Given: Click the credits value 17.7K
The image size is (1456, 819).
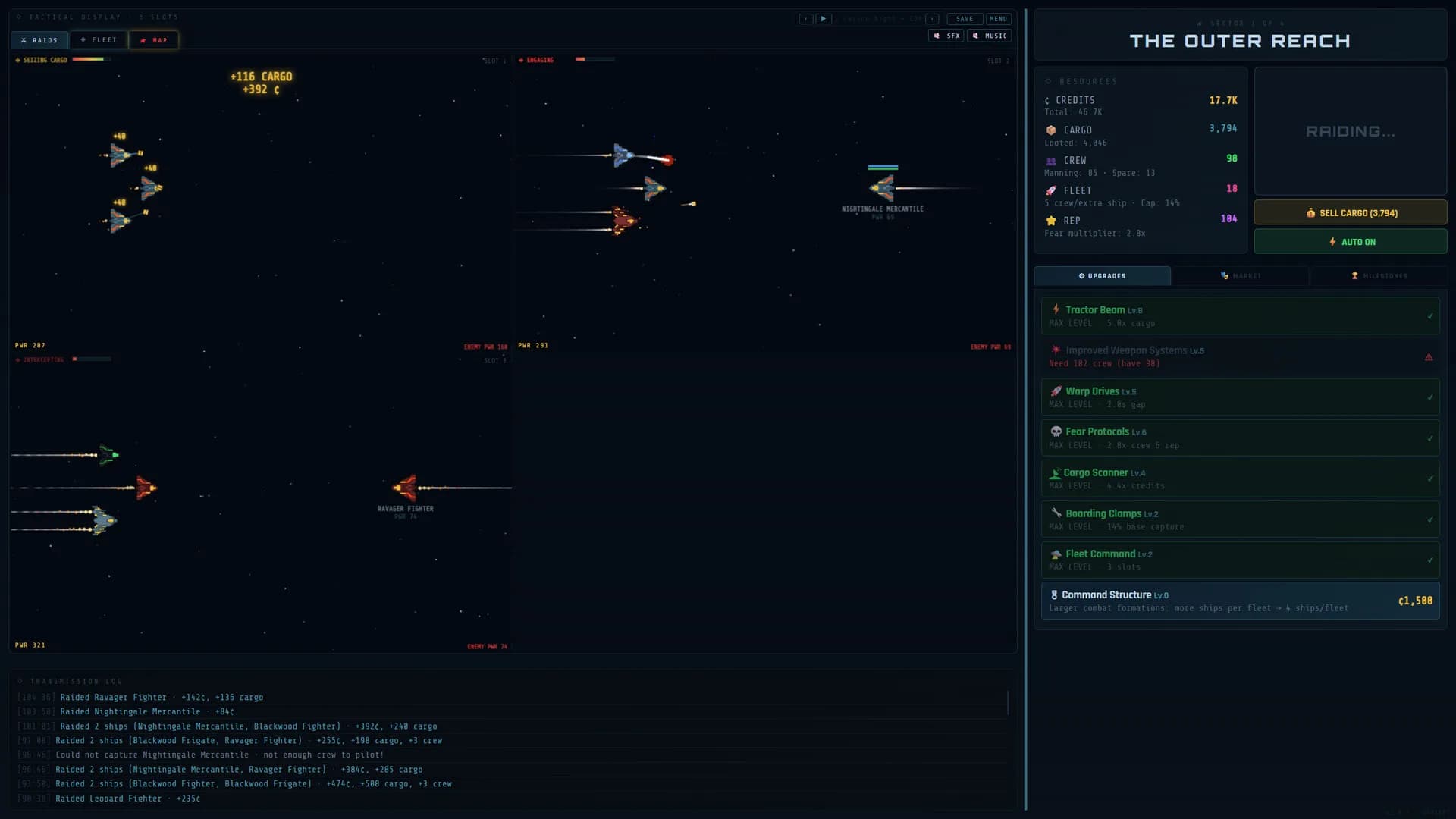Looking at the screenshot, I should [x=1223, y=100].
